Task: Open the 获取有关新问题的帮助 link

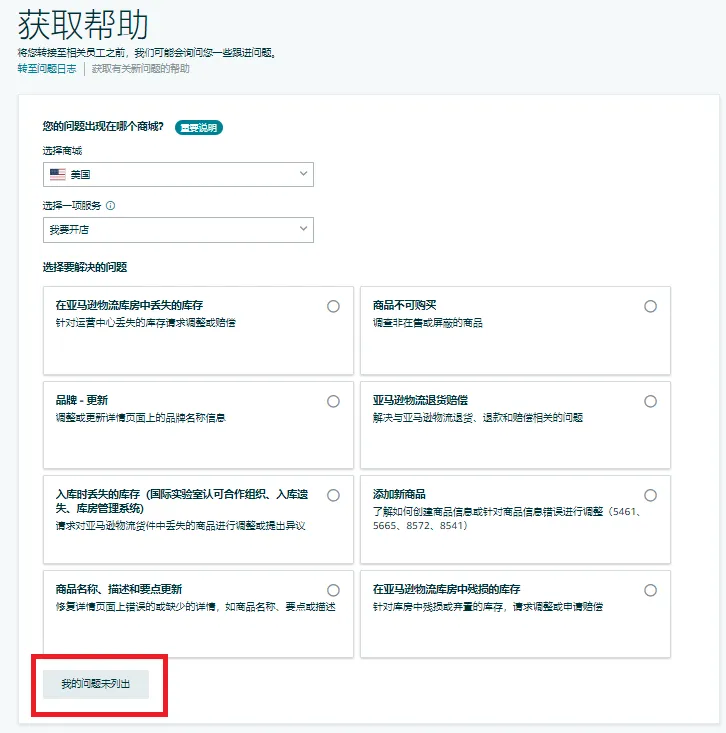Action: [140, 69]
